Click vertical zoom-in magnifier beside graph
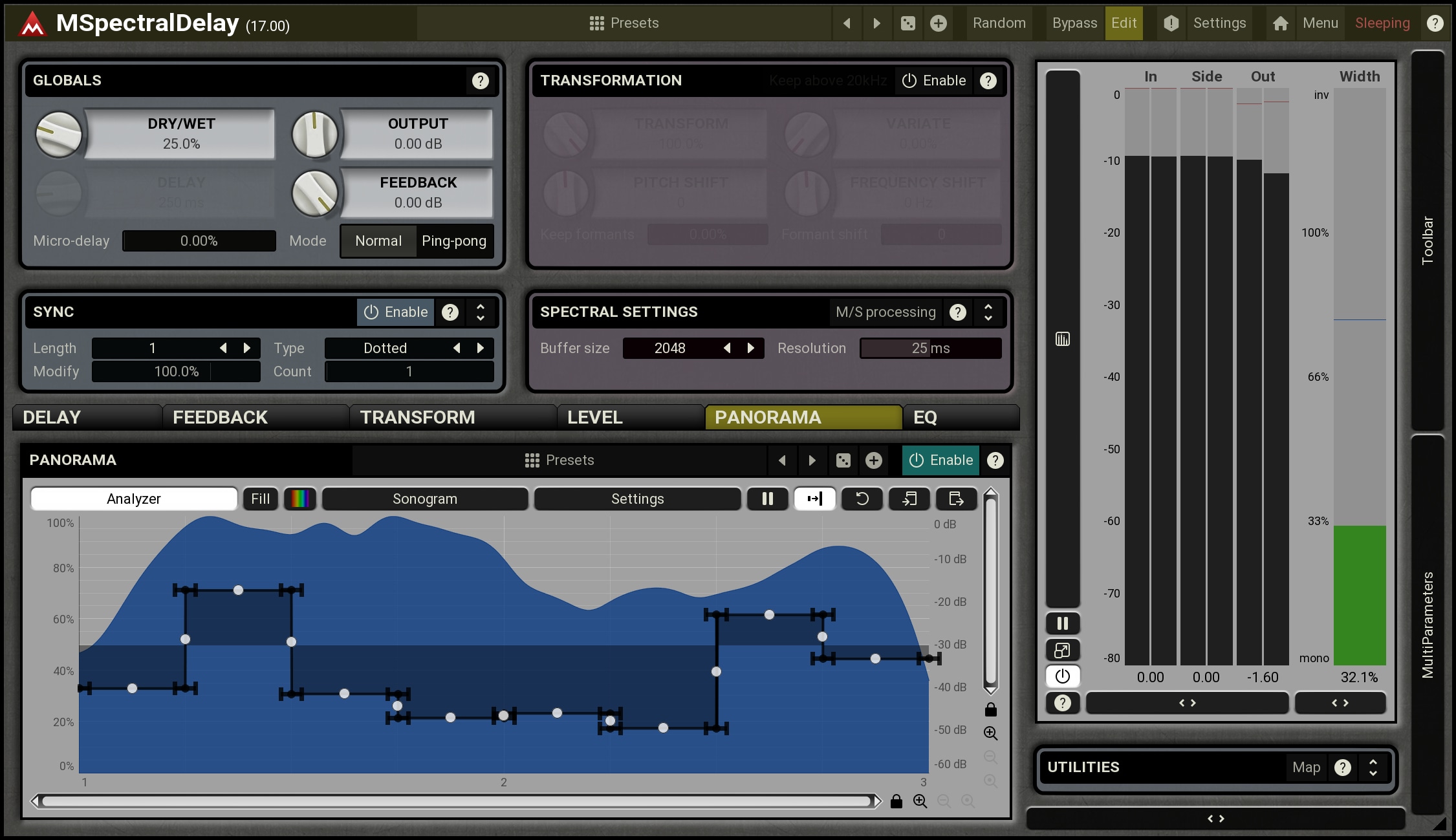 (x=990, y=733)
